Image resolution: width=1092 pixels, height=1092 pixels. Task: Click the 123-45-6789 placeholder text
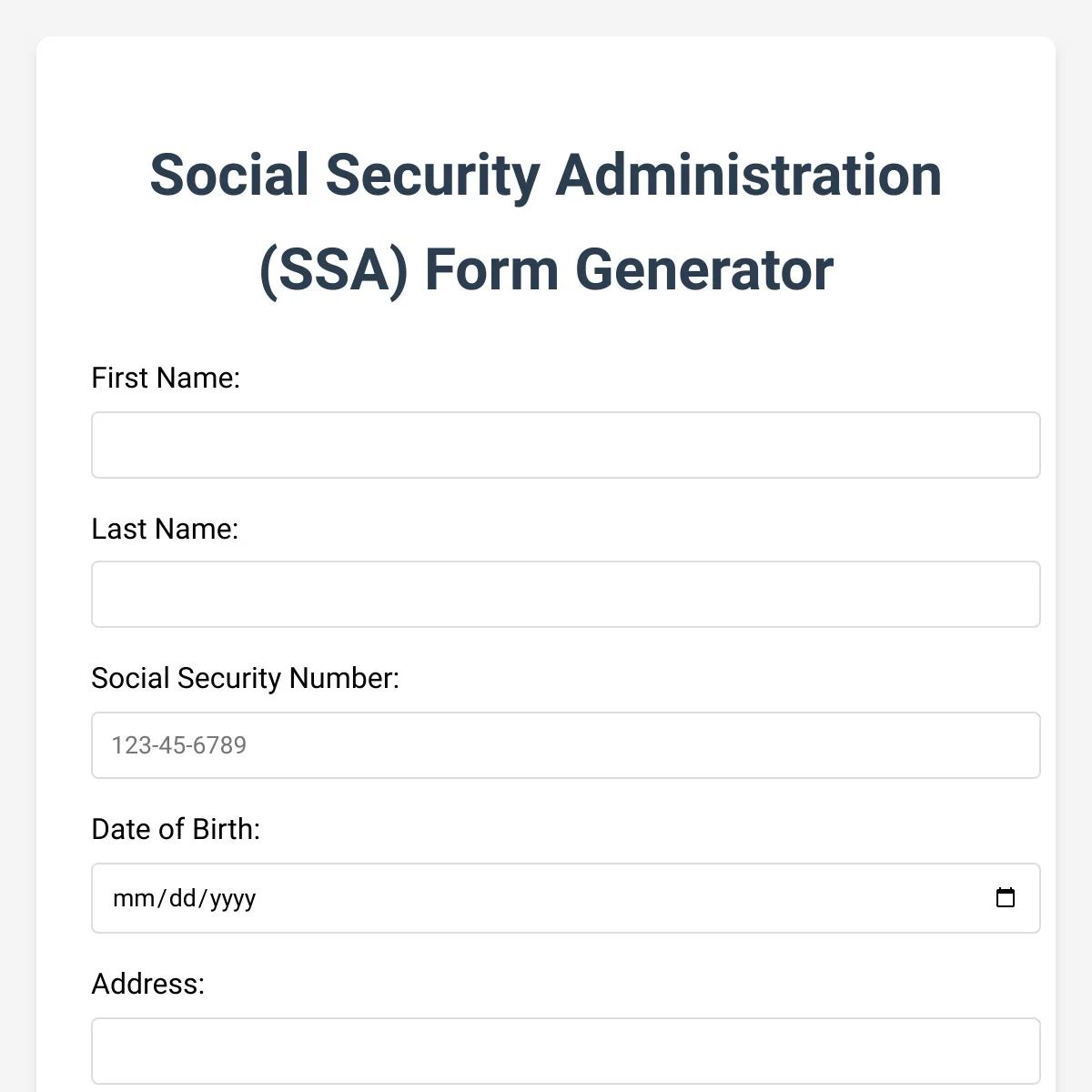click(x=179, y=745)
